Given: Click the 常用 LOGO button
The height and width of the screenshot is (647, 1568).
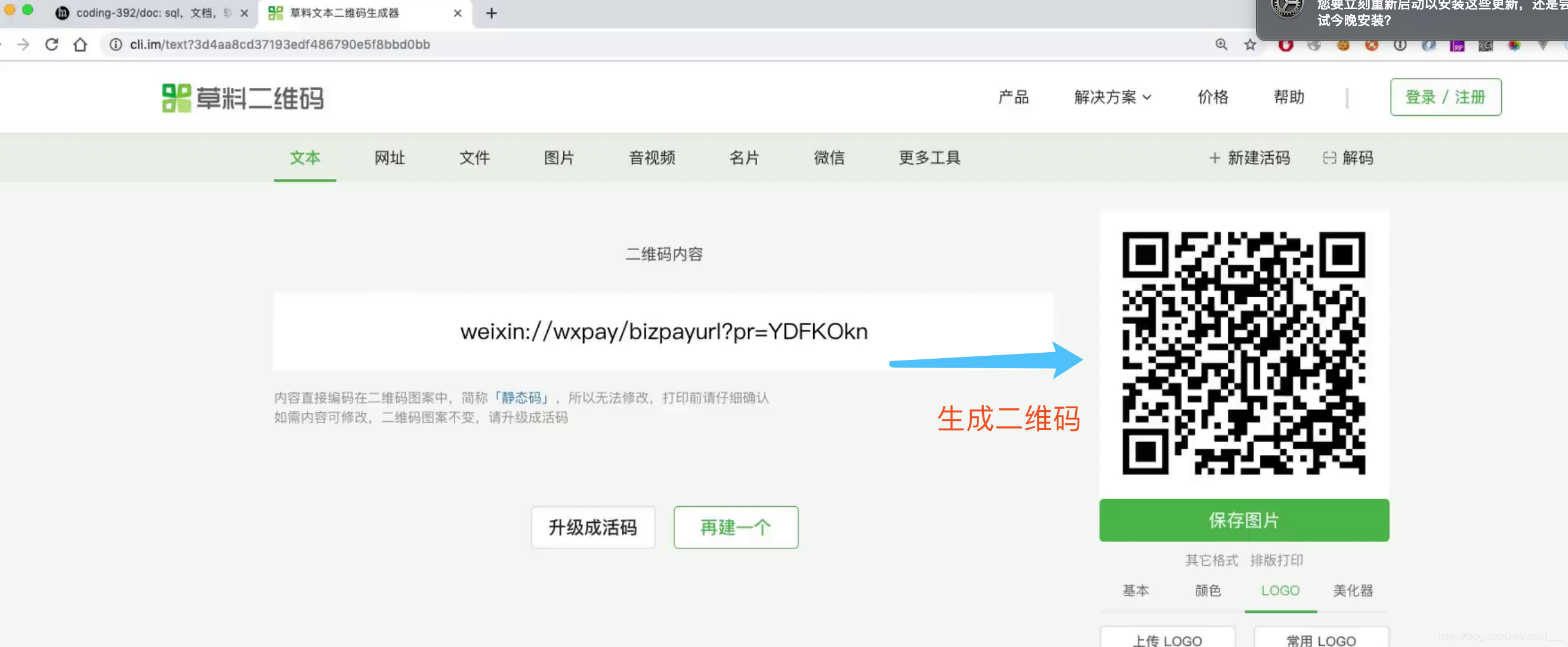Looking at the screenshot, I should point(1321,637).
